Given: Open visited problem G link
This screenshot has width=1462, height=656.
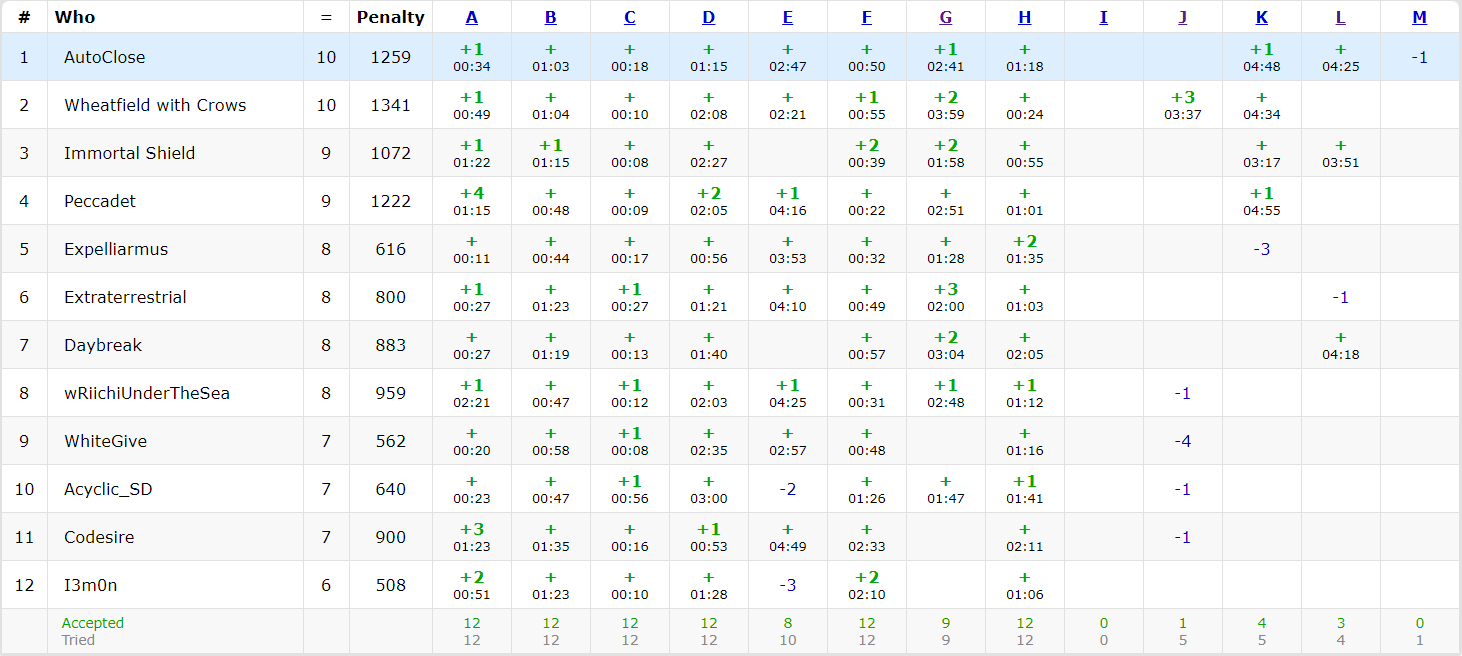Looking at the screenshot, I should click(x=945, y=17).
